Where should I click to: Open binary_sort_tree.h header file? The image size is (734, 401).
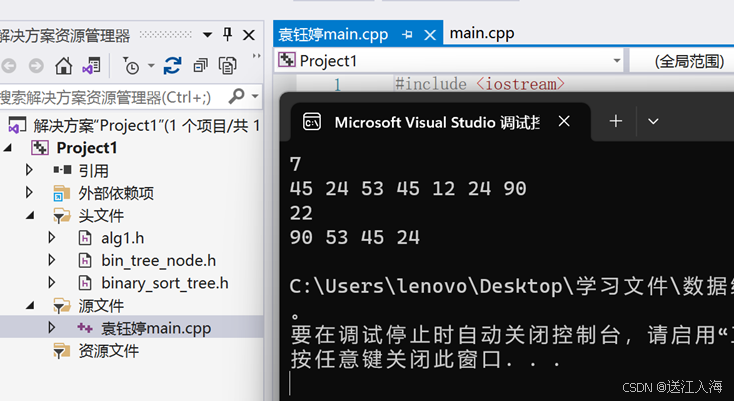point(165,283)
